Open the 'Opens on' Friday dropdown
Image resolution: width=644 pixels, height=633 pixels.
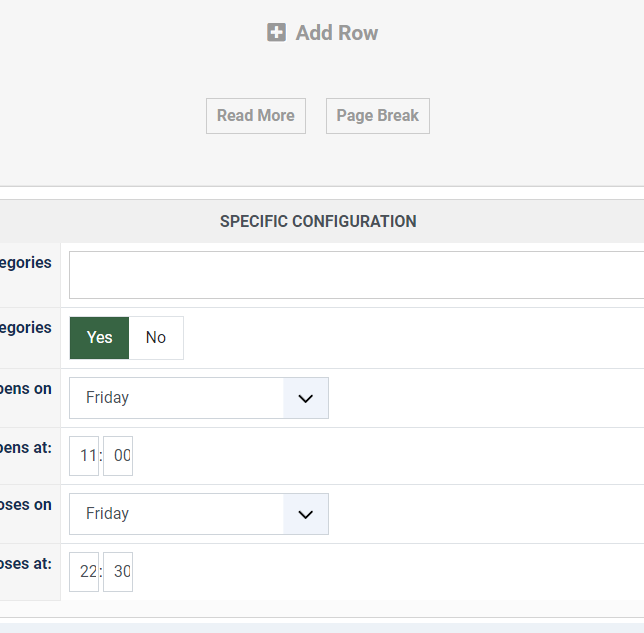coord(177,398)
